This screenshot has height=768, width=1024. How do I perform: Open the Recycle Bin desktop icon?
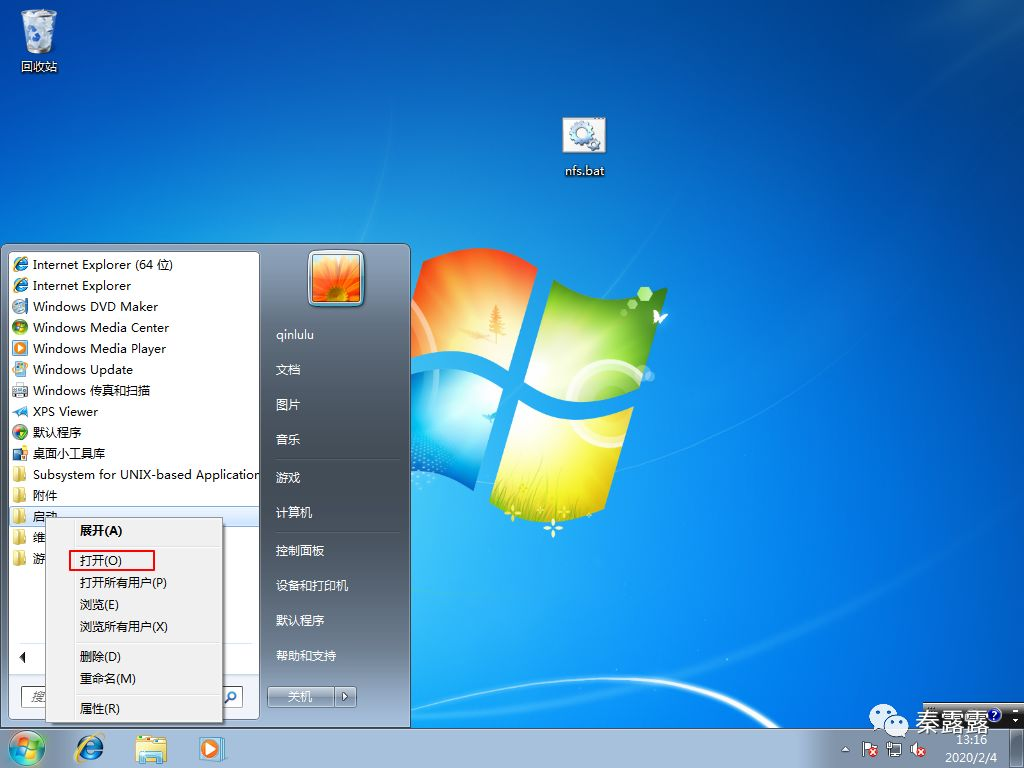pyautogui.click(x=39, y=40)
